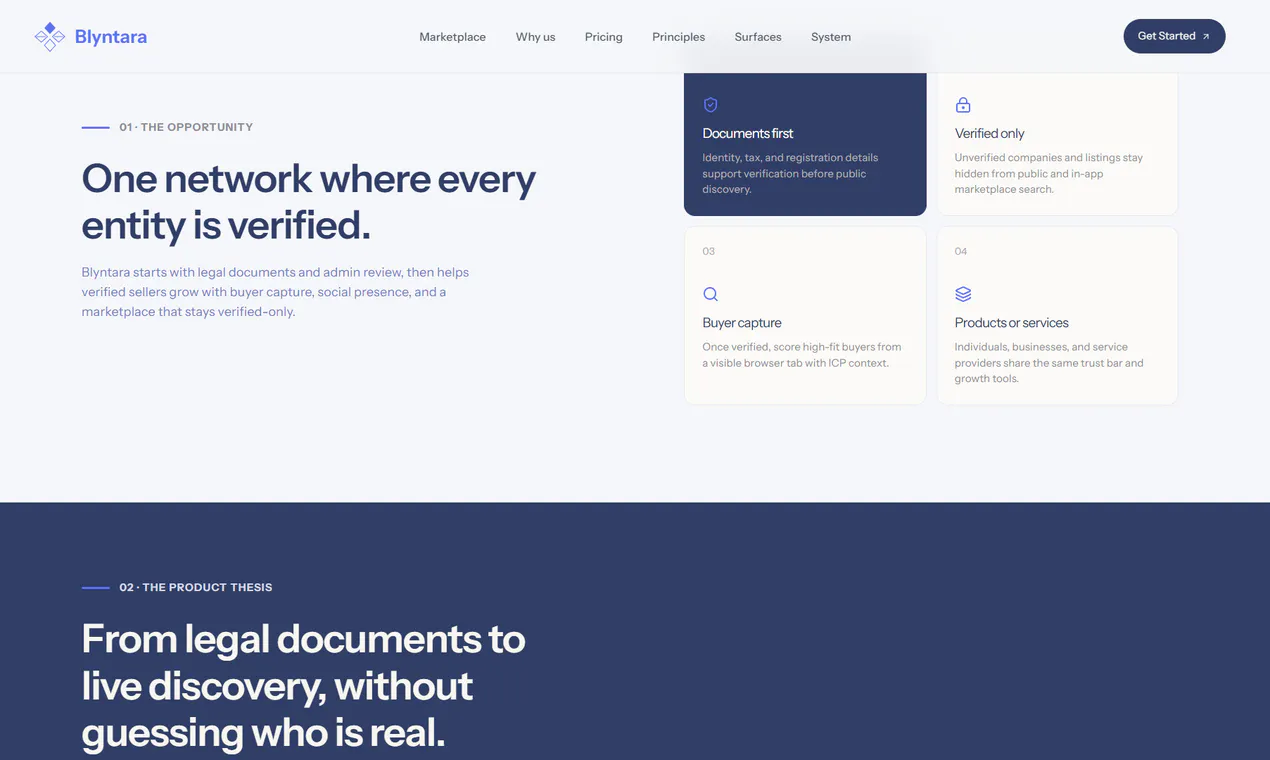
Task: Open the Marketplace nav item
Action: click(452, 37)
